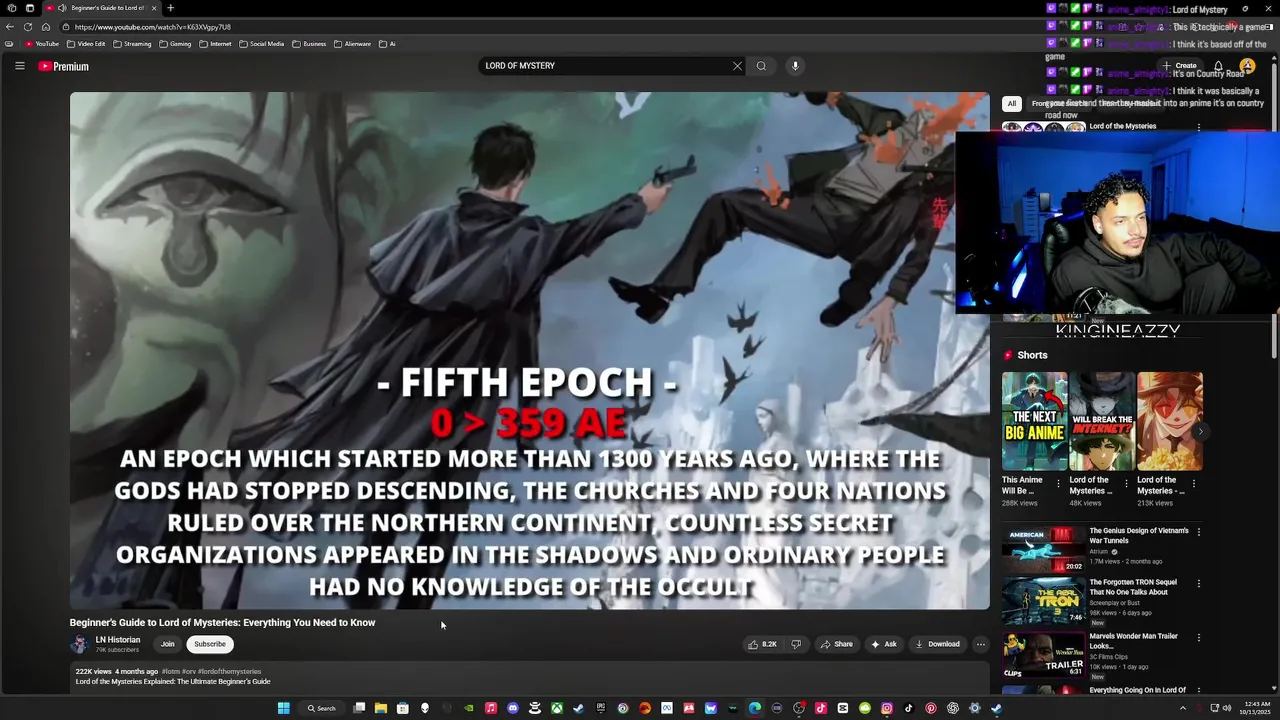Open options for Wonder Man Trailer video

(1199, 637)
